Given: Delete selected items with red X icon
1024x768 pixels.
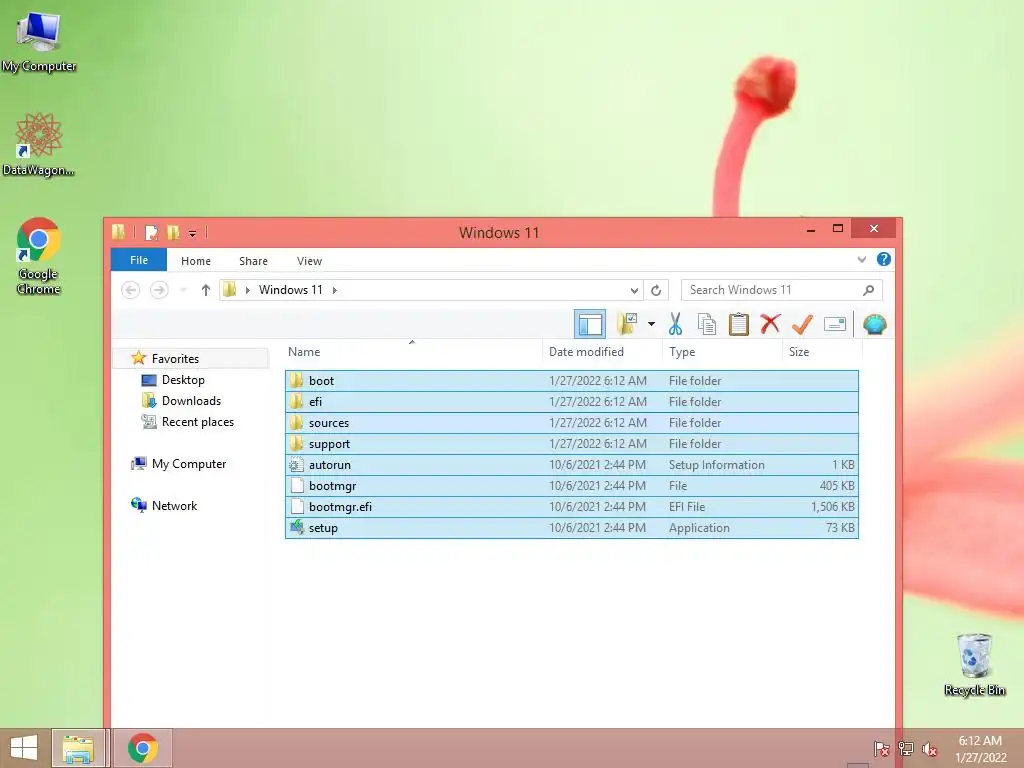Looking at the screenshot, I should pyautogui.click(x=771, y=323).
